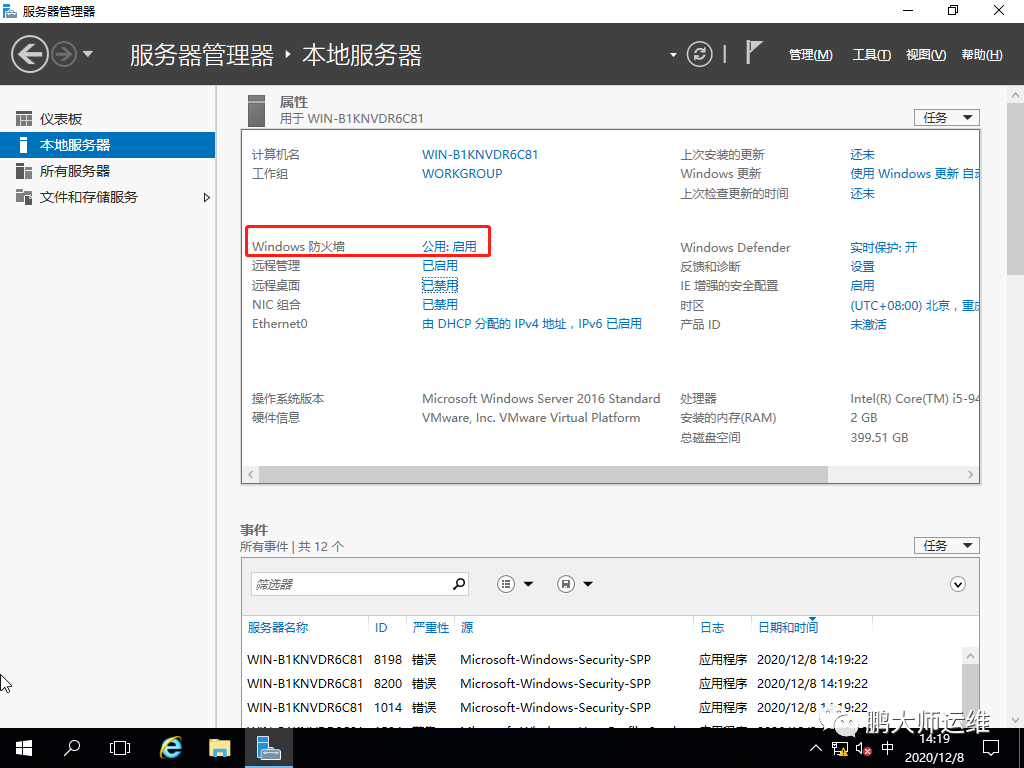Click IE 增强的安全配置 启用 link
This screenshot has height=768, width=1024.
862,285
